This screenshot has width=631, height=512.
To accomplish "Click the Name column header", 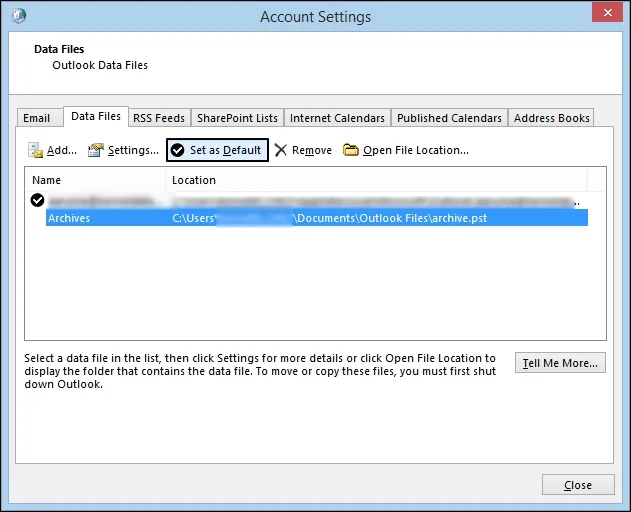I will [x=95, y=180].
